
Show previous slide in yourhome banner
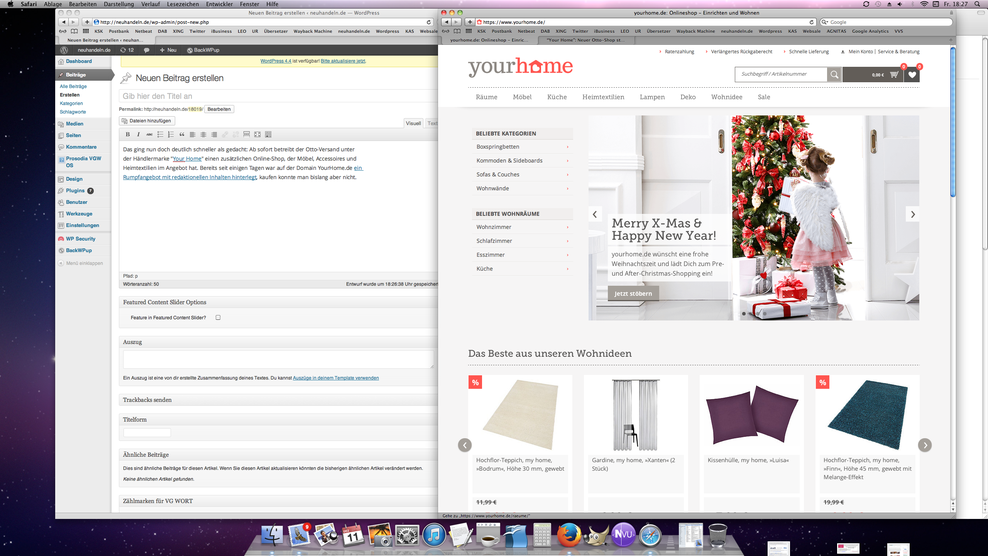click(x=595, y=214)
